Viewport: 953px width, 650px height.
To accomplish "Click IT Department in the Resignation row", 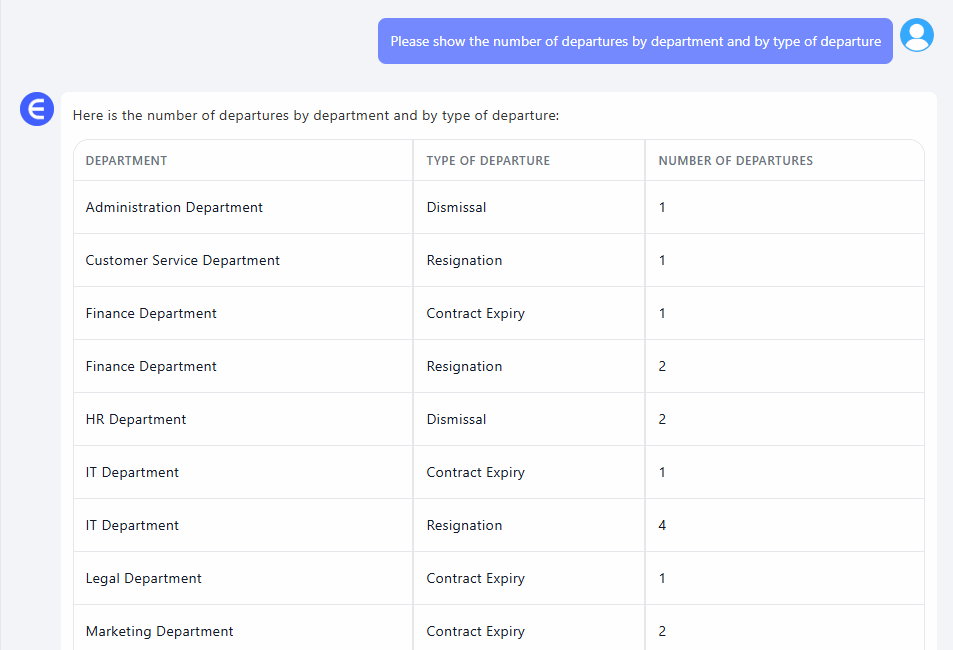I will point(132,526).
